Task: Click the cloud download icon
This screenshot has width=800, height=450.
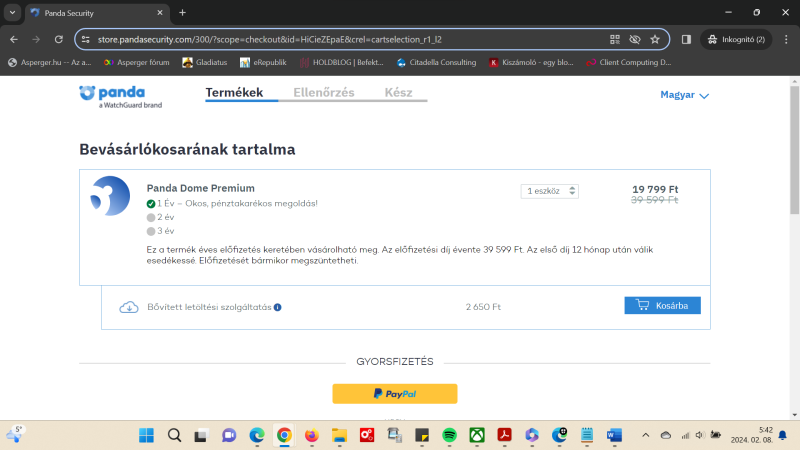Action: (x=129, y=307)
